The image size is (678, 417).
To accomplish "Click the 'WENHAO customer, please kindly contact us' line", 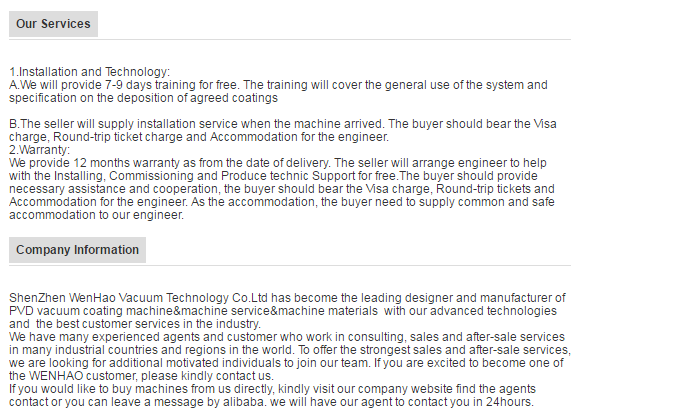I will [141, 376].
